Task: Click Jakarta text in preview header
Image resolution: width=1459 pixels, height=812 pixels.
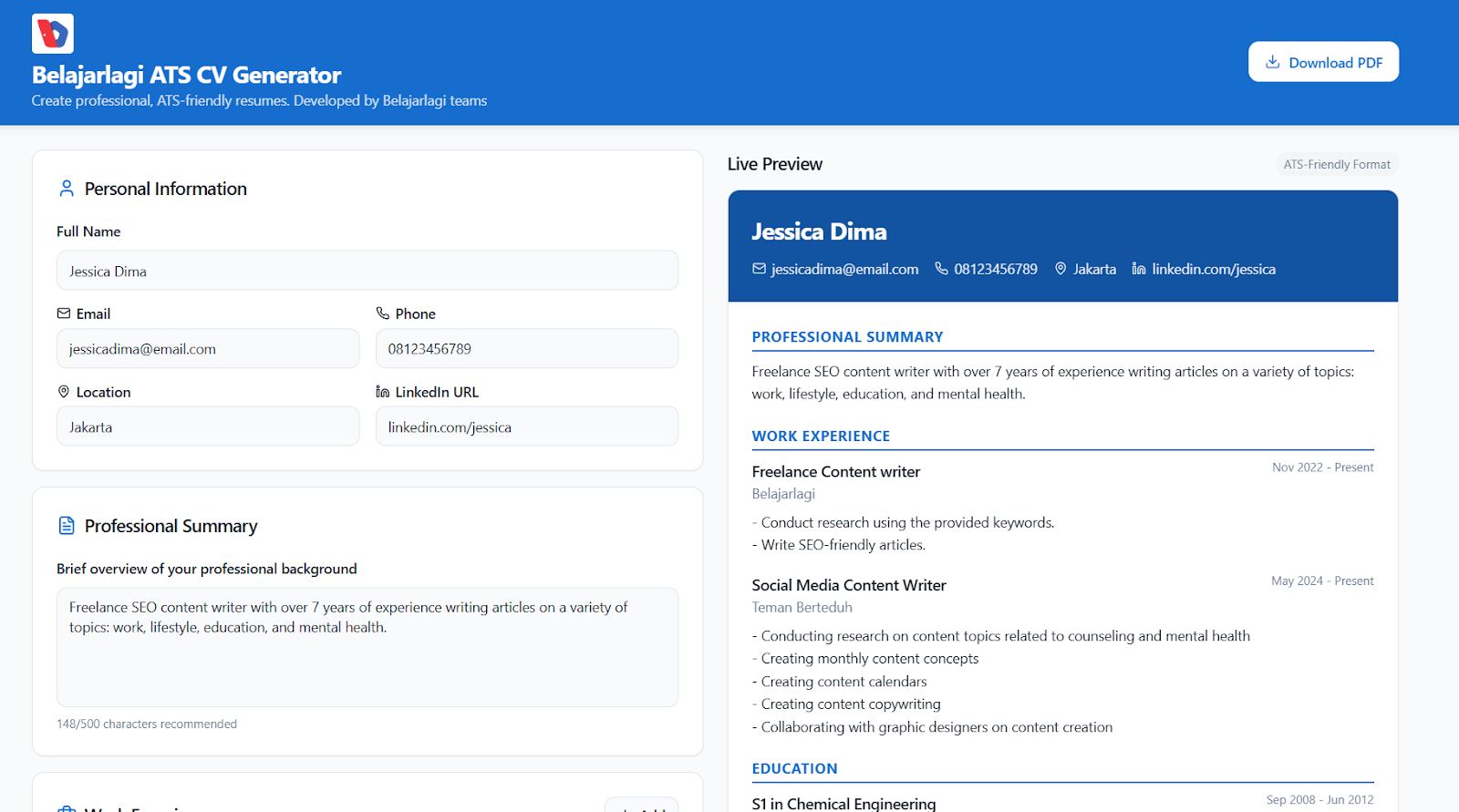Action: pos(1094,269)
